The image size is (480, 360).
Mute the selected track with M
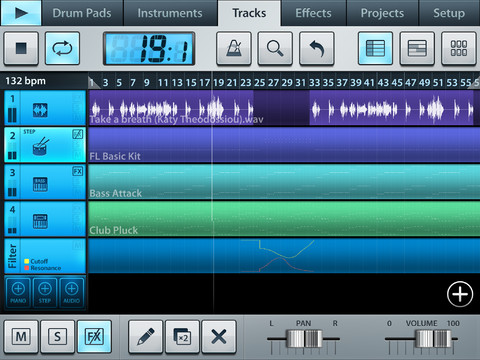point(21,337)
